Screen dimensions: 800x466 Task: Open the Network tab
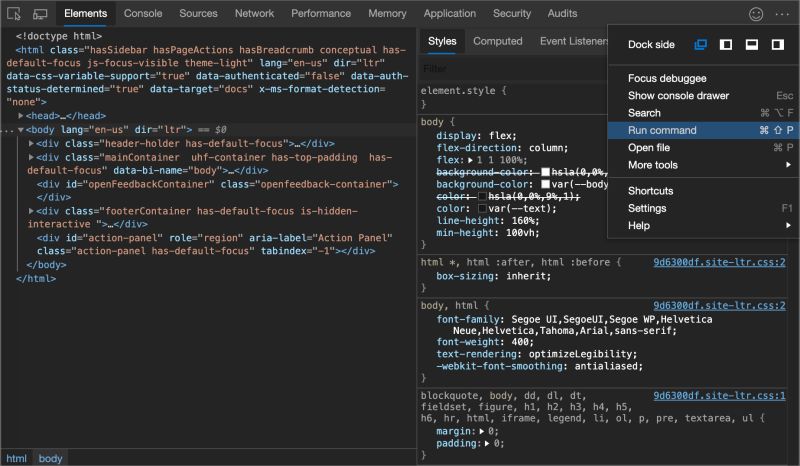click(254, 14)
